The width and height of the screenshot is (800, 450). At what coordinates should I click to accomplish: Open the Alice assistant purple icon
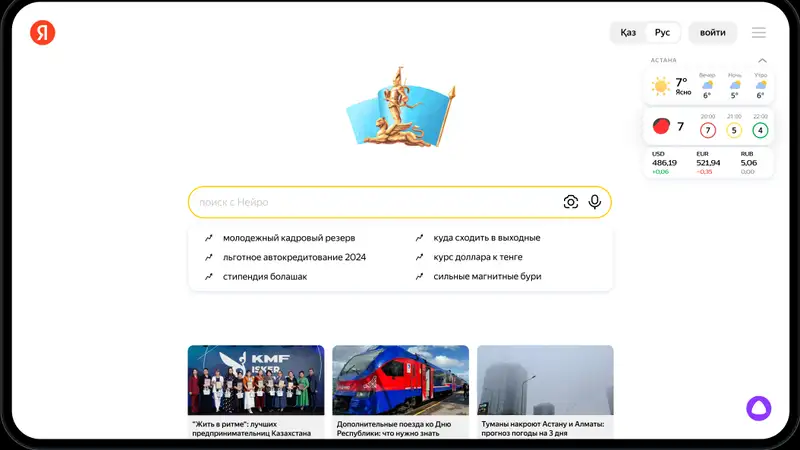coord(759,408)
